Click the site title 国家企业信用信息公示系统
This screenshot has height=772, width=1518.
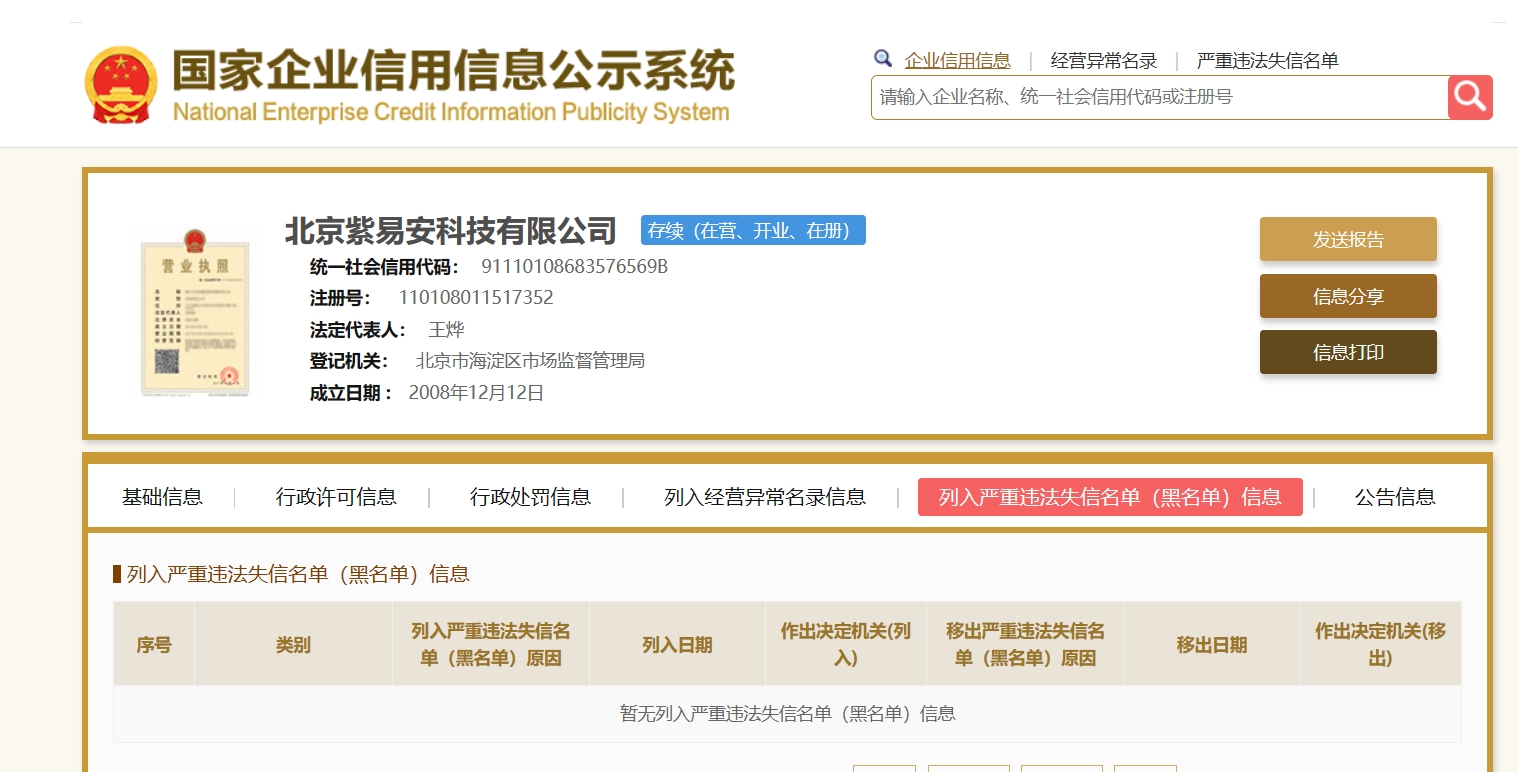(454, 71)
